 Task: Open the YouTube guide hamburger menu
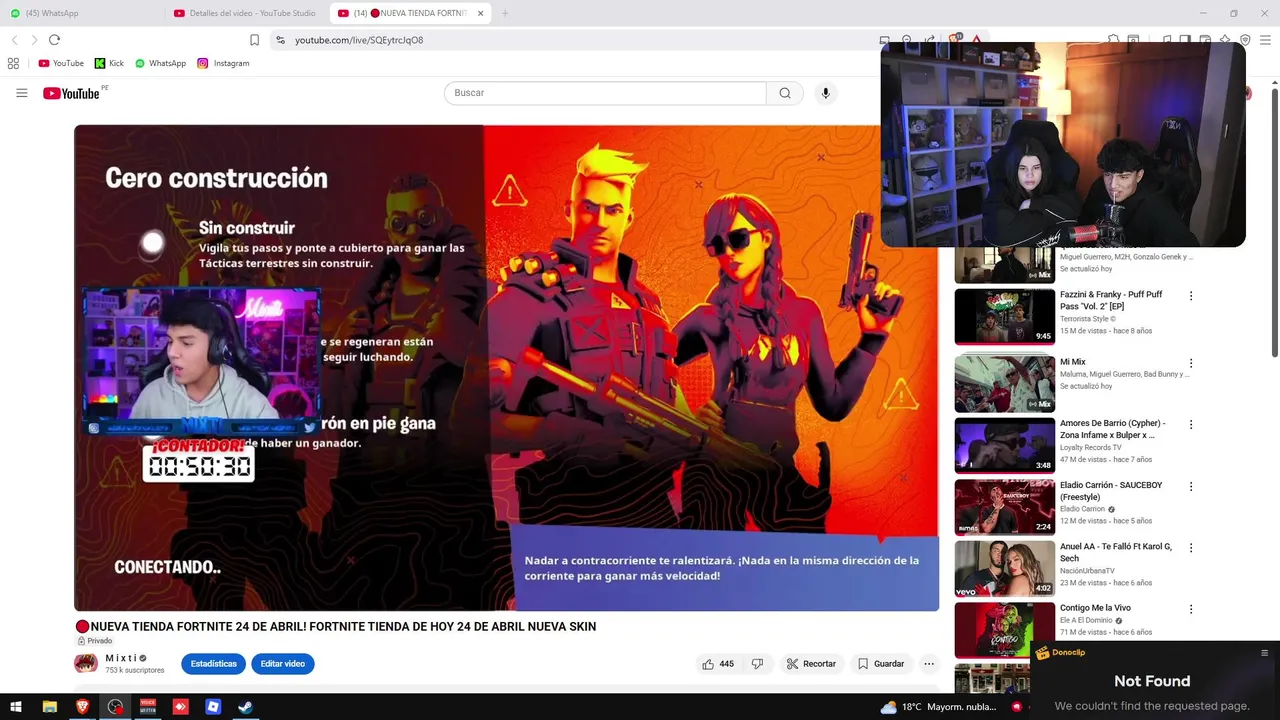(x=21, y=93)
